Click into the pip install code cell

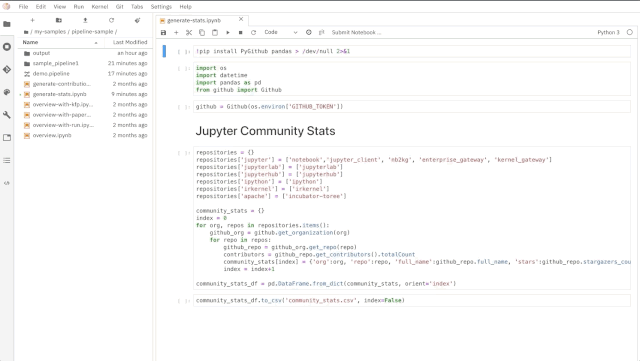[x=412, y=51]
